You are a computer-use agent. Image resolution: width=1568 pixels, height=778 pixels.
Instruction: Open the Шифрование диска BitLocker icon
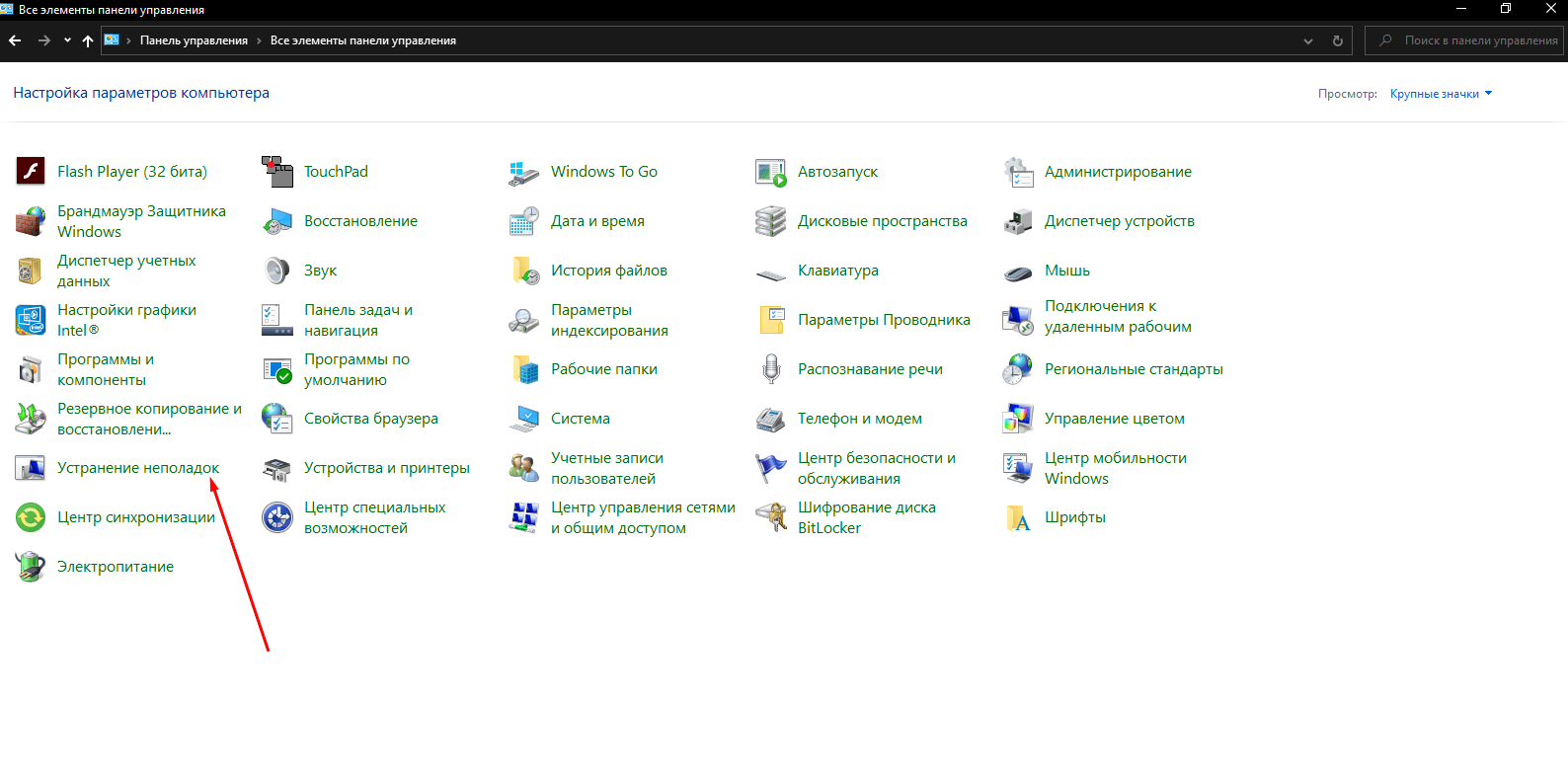[x=771, y=517]
